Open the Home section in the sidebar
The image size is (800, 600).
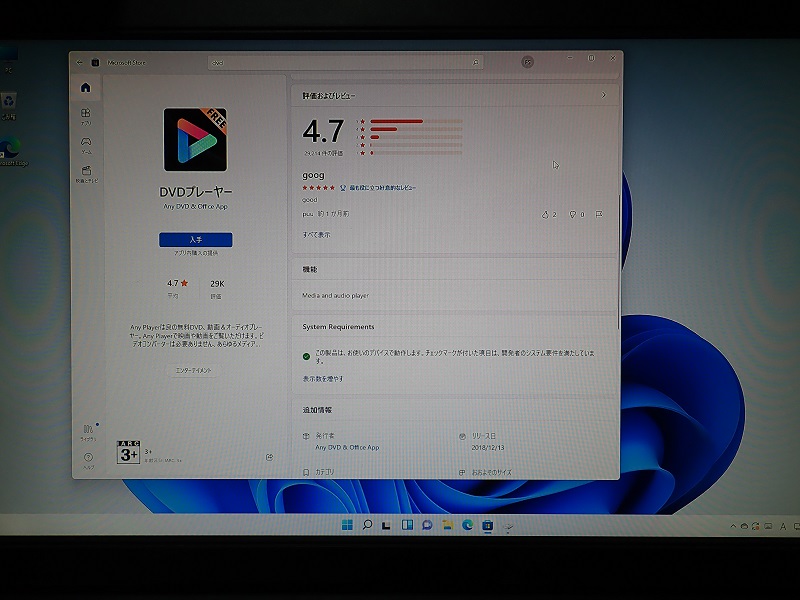(86, 88)
